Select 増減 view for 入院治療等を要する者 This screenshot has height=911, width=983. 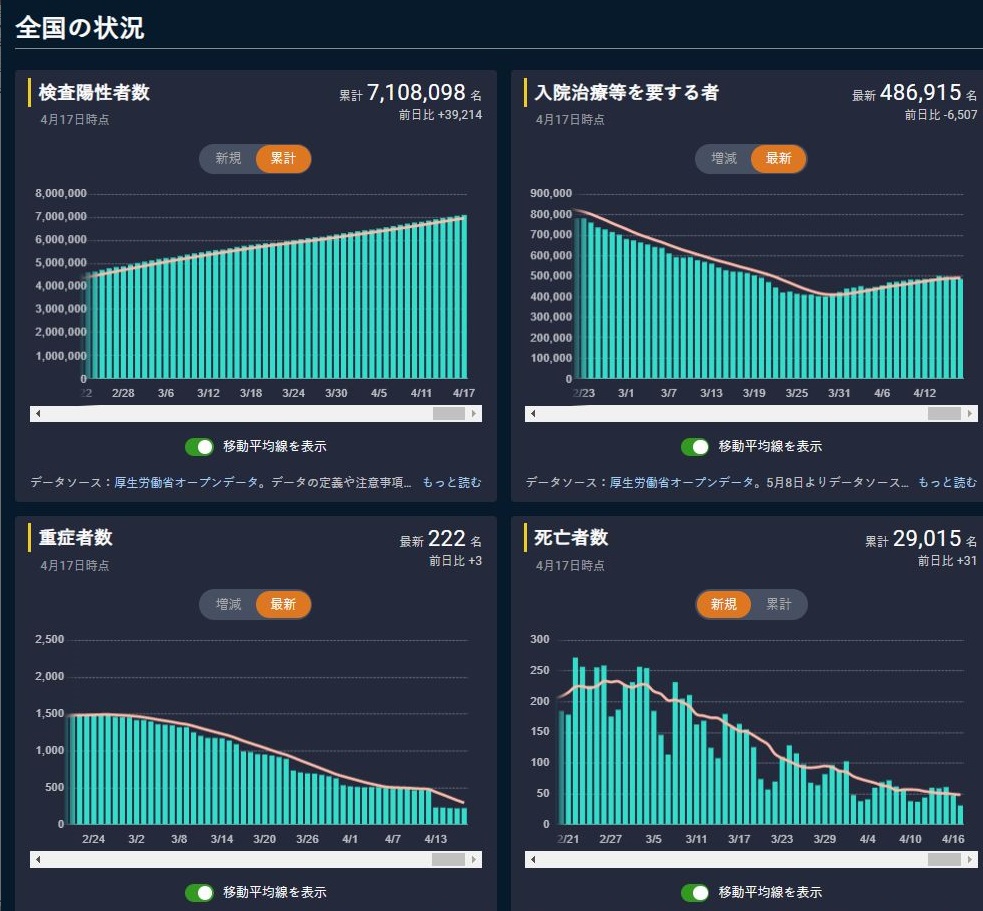(724, 159)
